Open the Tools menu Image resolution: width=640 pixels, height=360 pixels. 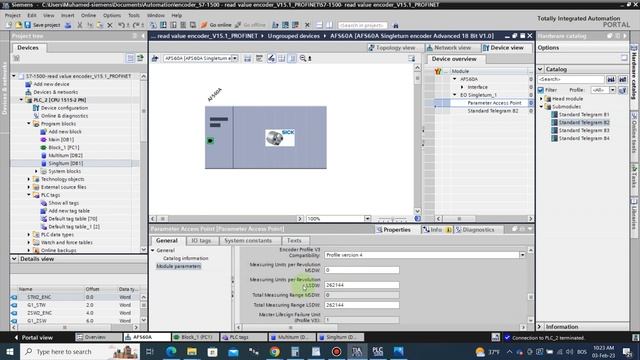pyautogui.click(x=134, y=15)
